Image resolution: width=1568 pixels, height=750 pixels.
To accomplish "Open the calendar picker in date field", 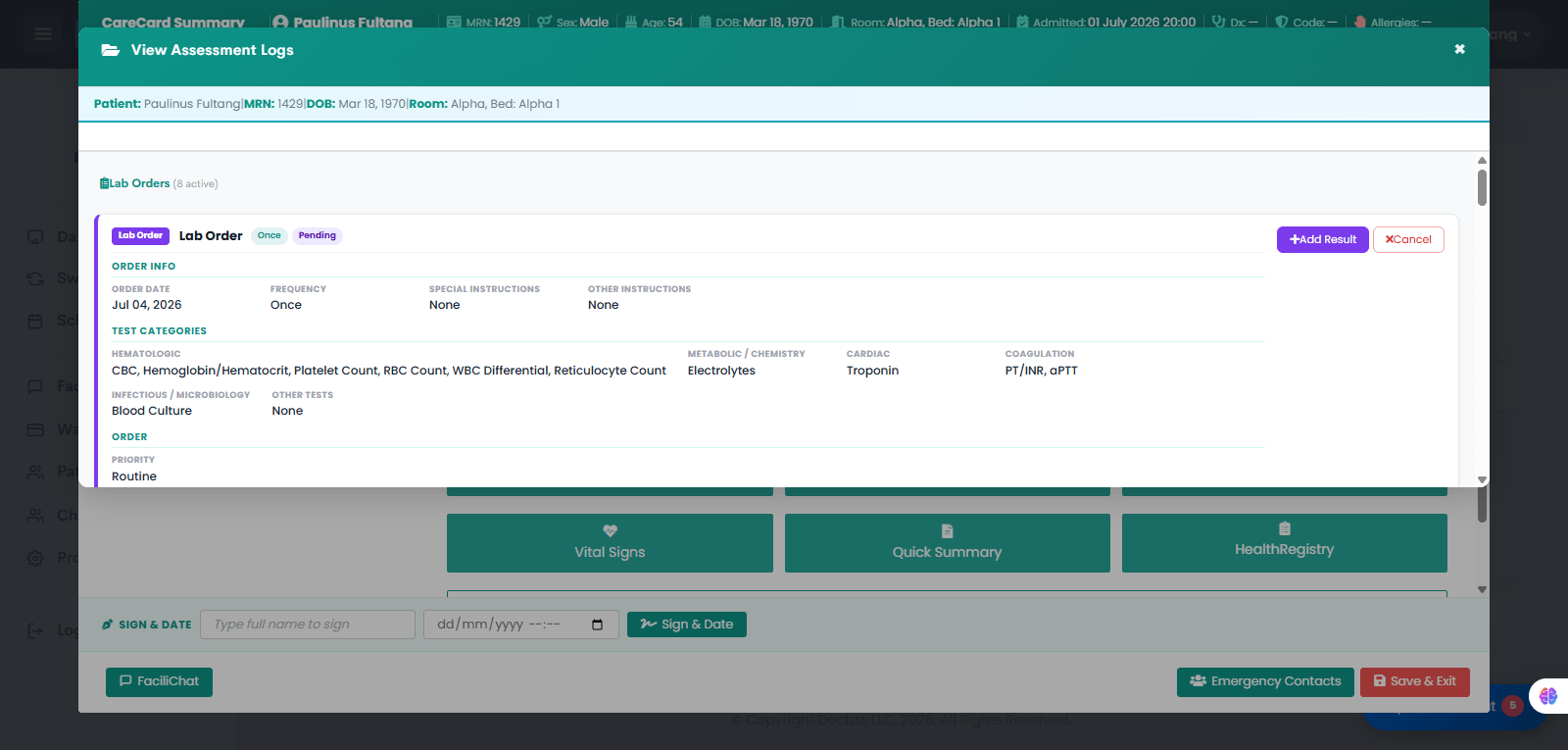I will [x=598, y=625].
